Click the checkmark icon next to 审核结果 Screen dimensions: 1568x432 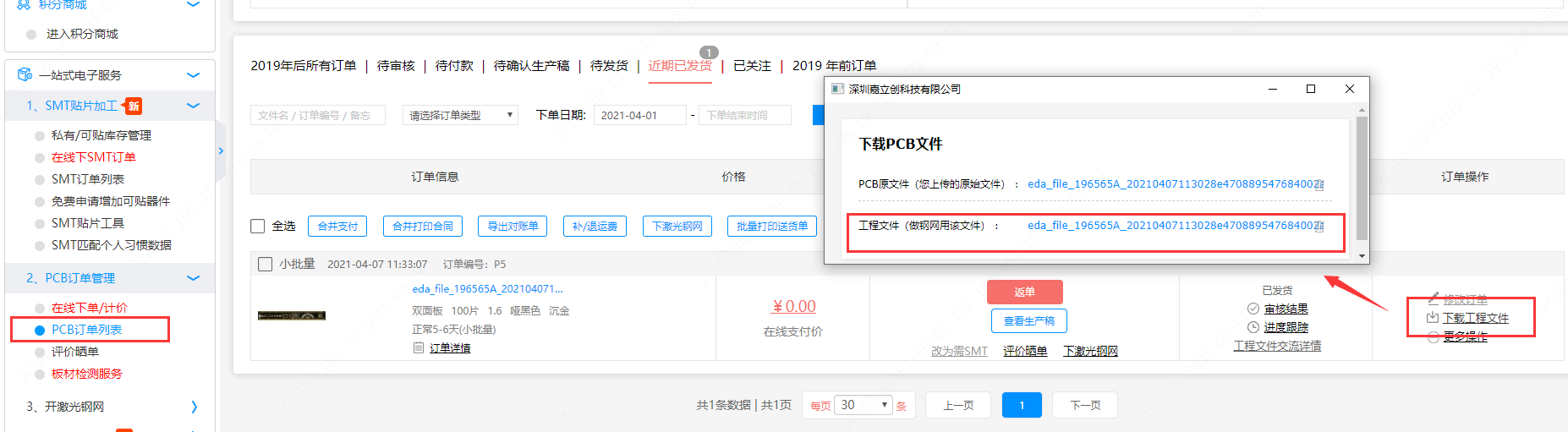click(1253, 309)
